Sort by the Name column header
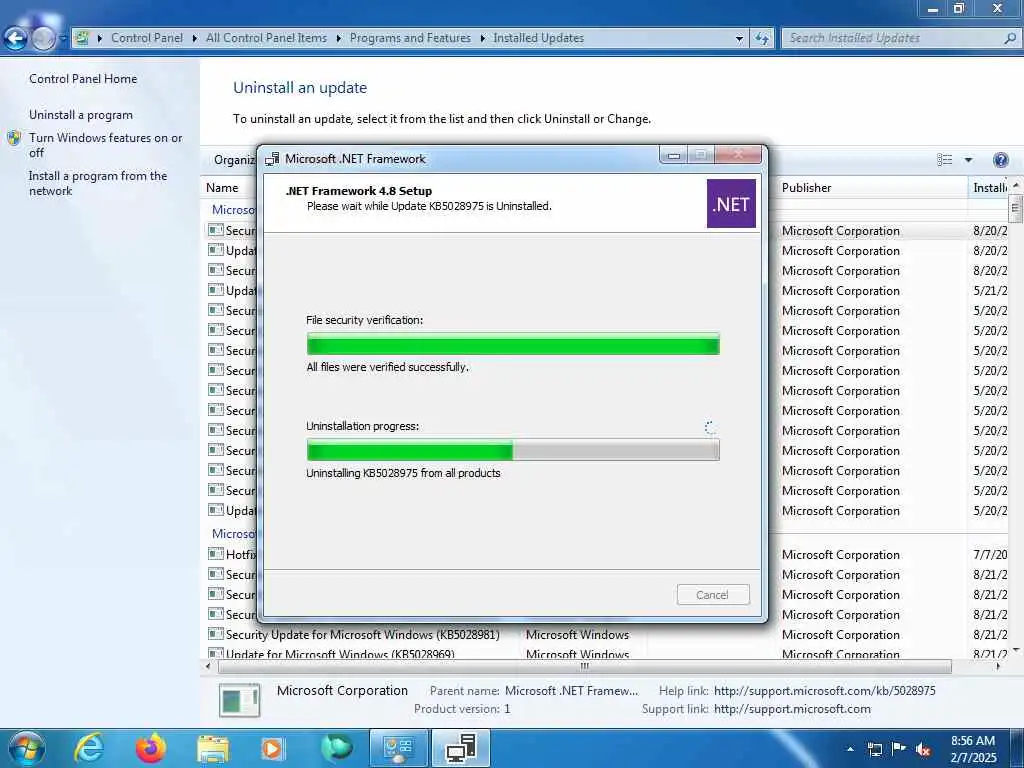 [222, 187]
